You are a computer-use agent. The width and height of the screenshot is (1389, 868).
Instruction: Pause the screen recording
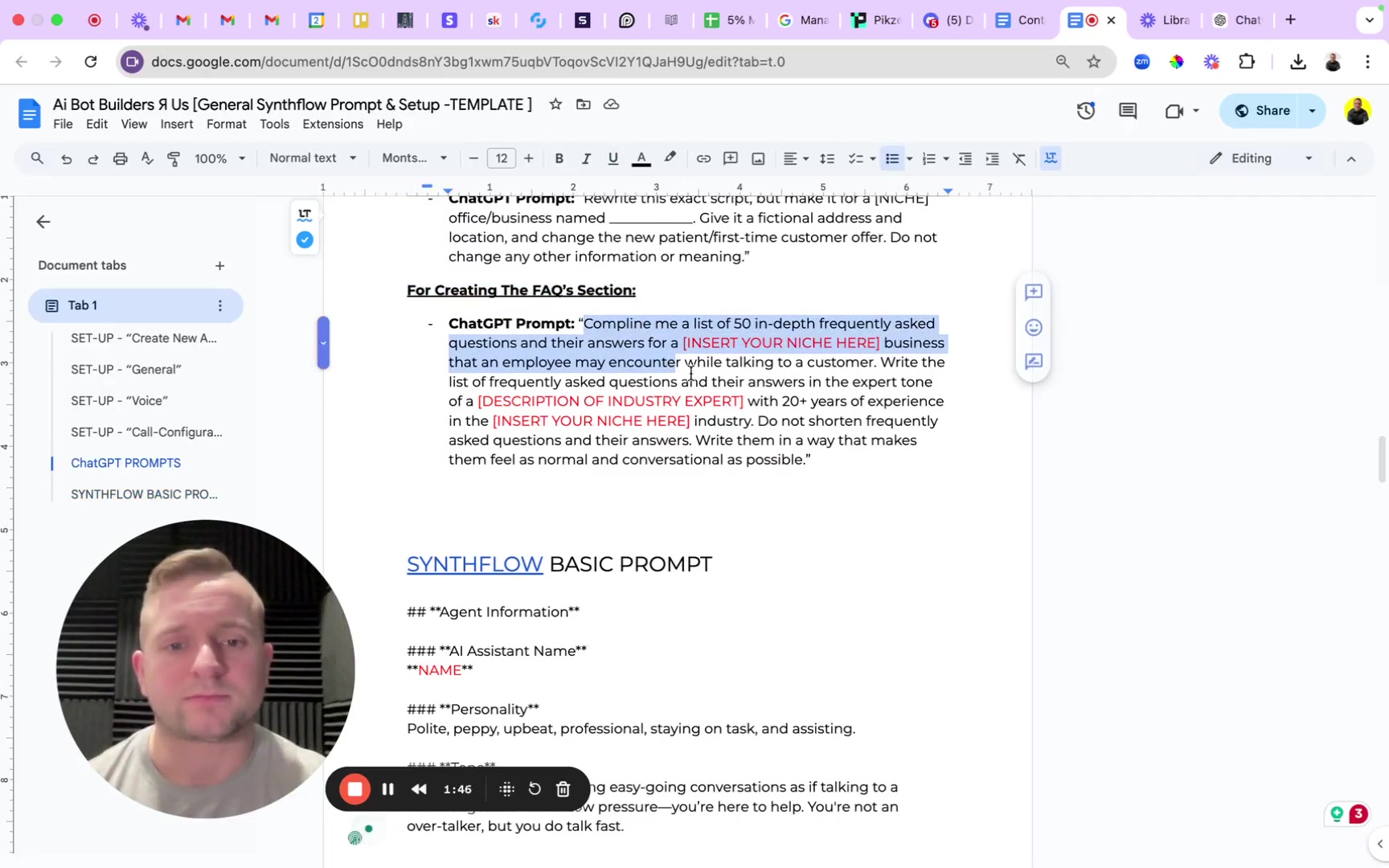(387, 789)
